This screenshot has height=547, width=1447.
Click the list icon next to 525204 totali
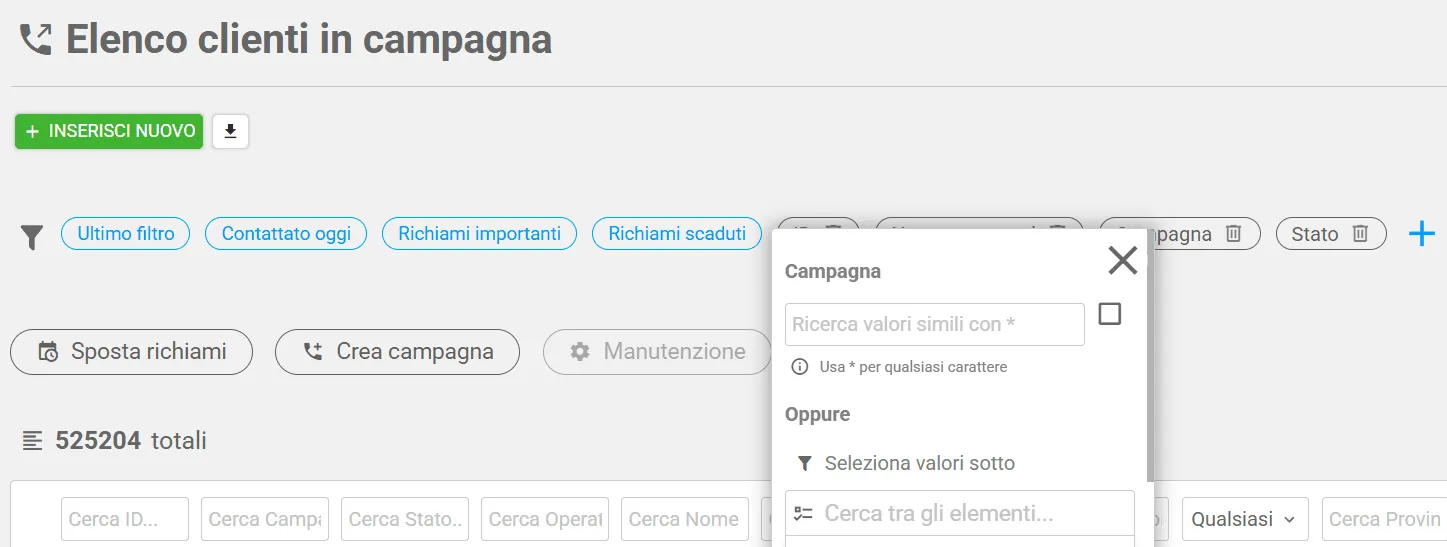33,441
